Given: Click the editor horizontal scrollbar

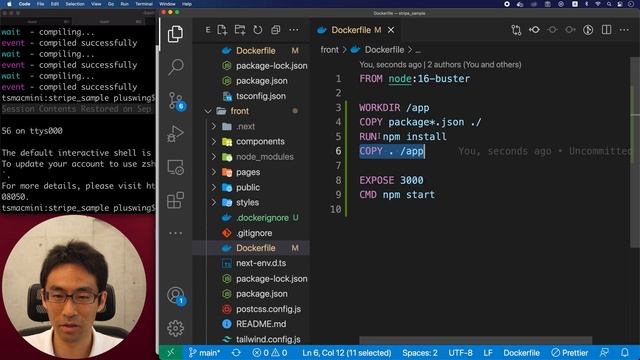Looking at the screenshot, I should [475, 340].
